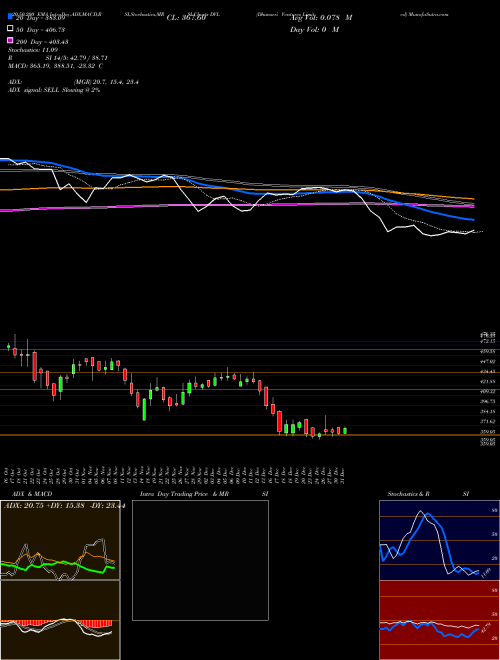Click the last green candlestick on the chart
Screen dimensions: 500x660
(x=345, y=431)
